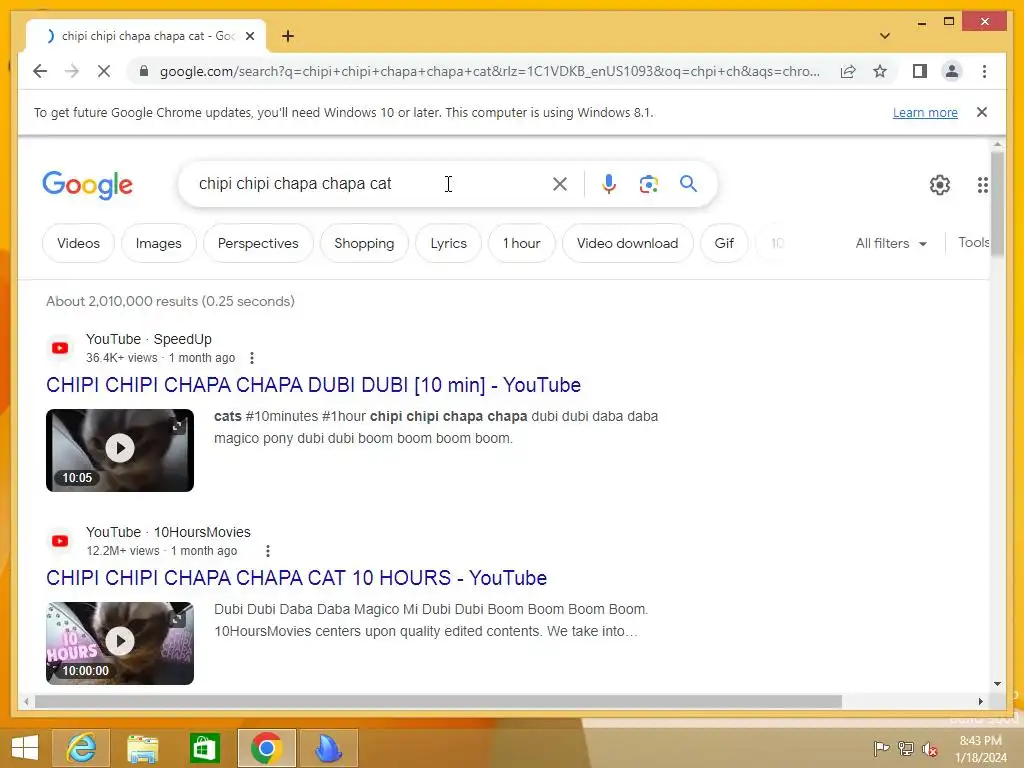View site information padlock icon
The image size is (1024, 768).
(144, 71)
